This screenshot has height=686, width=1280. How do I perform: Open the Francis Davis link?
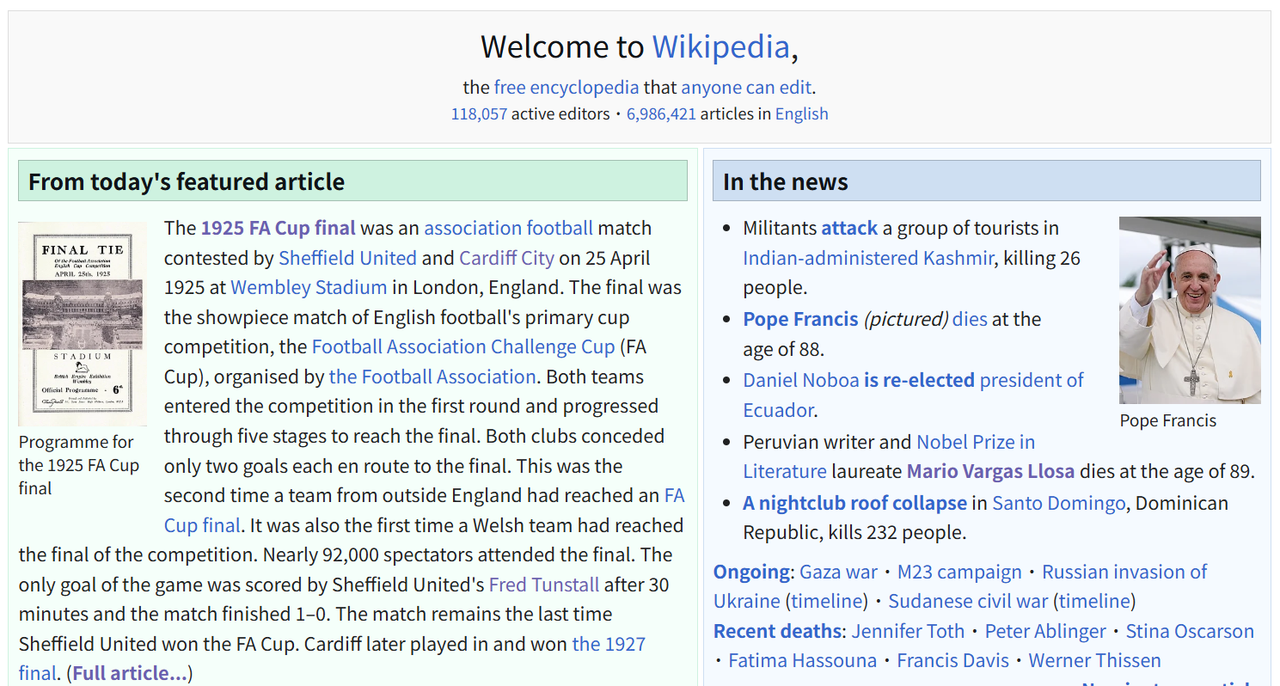(953, 660)
